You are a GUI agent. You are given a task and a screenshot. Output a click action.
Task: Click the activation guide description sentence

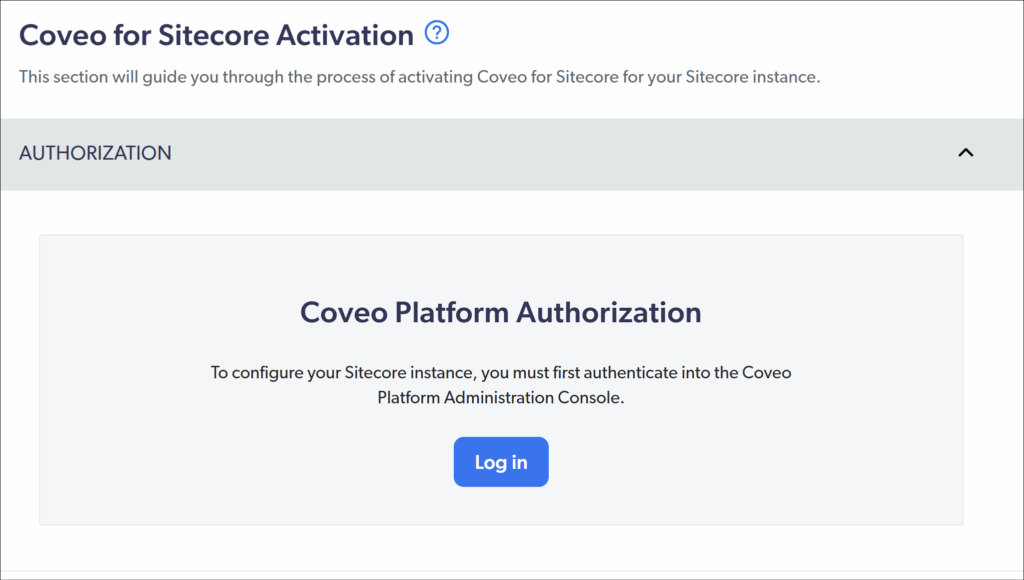pyautogui.click(x=419, y=77)
